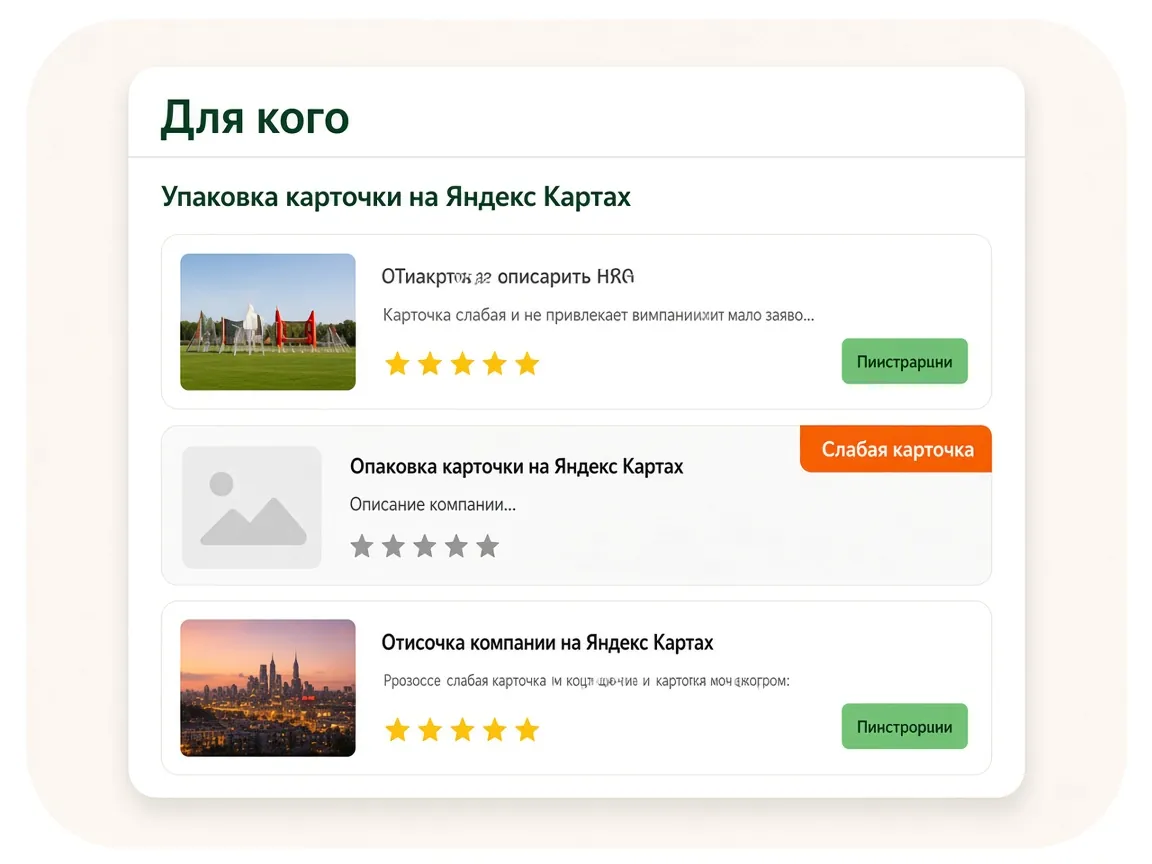Click the green button in the city skyline card
Viewport: 1152px width, 864px height.
point(904,726)
